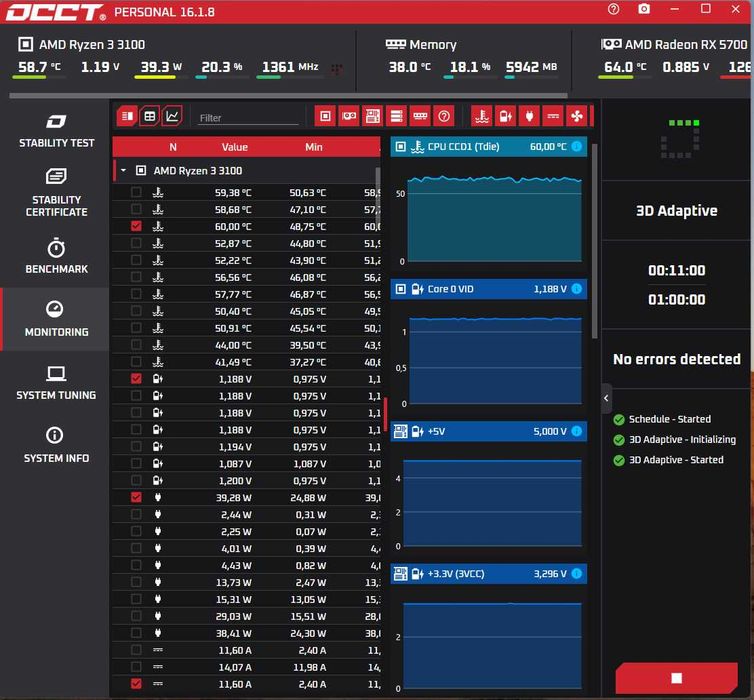Viewport: 754px width, 700px height.
Task: Check the 13,73 W power row
Action: pos(136,582)
